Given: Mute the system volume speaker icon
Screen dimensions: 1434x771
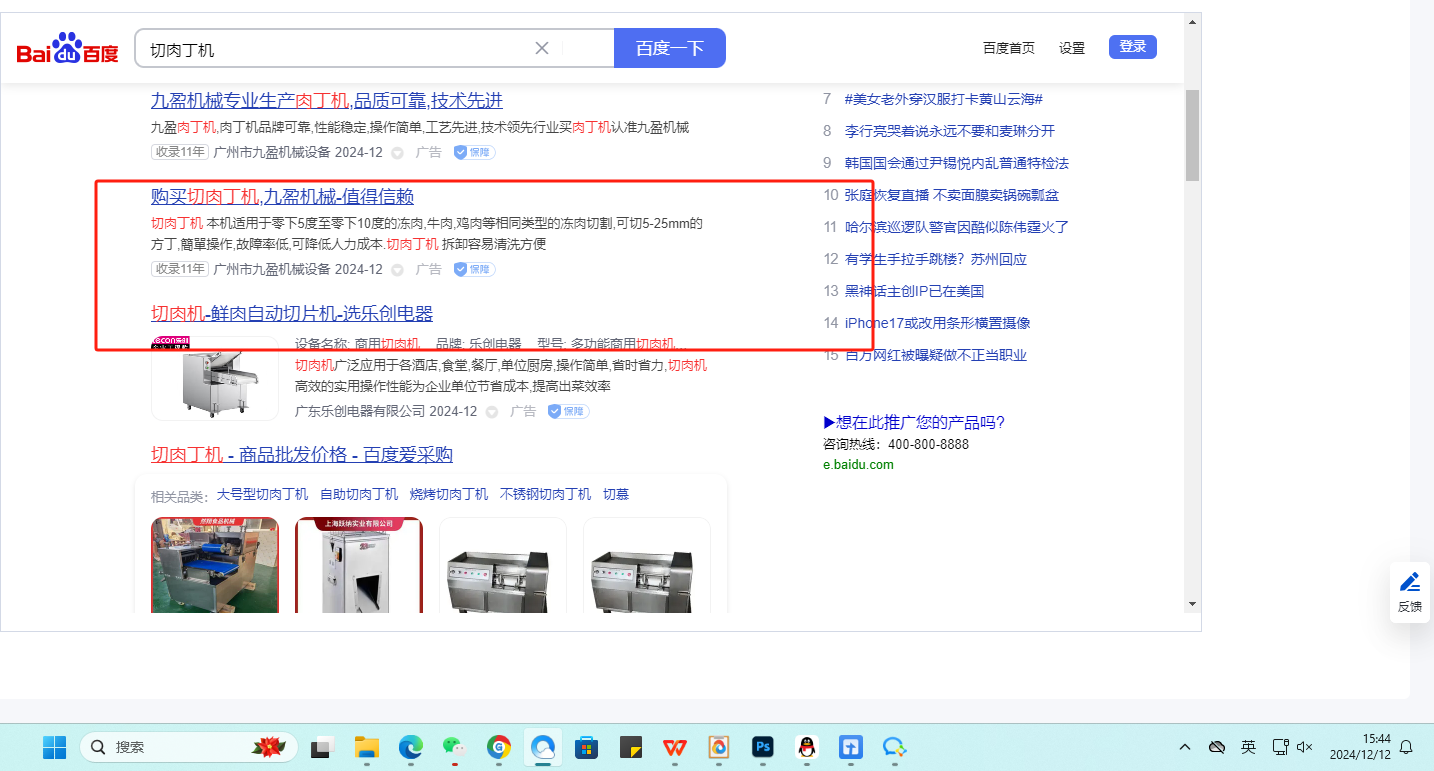Looking at the screenshot, I should click(x=1304, y=747).
